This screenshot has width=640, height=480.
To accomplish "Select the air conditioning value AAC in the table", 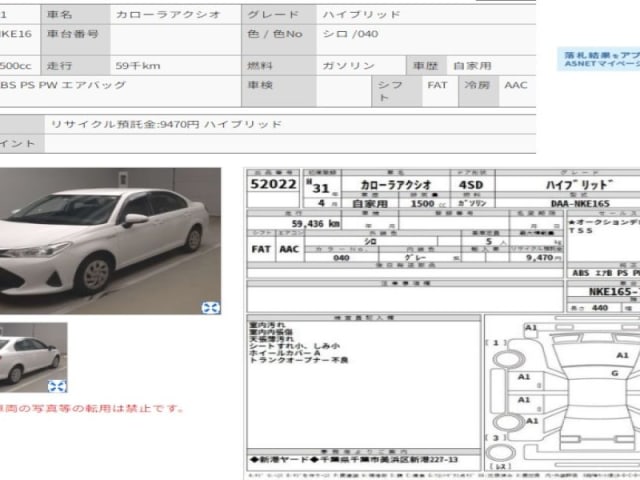I will (x=516, y=85).
